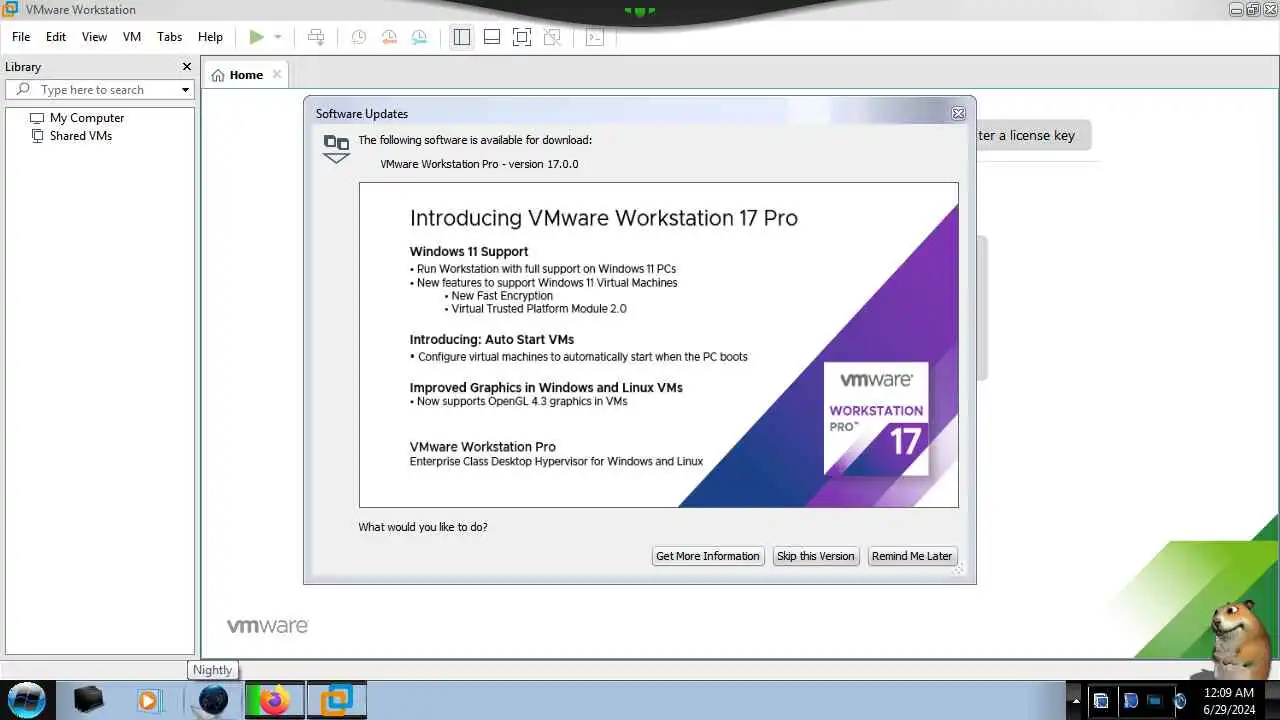Click the software update icon in dialog
The height and width of the screenshot is (720, 1280).
[336, 148]
